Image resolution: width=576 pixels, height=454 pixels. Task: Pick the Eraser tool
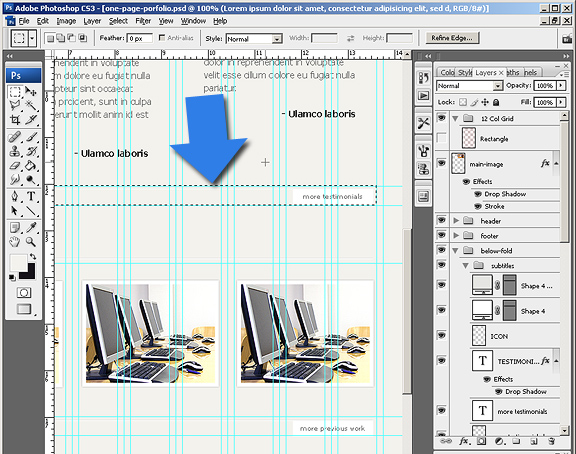15,165
